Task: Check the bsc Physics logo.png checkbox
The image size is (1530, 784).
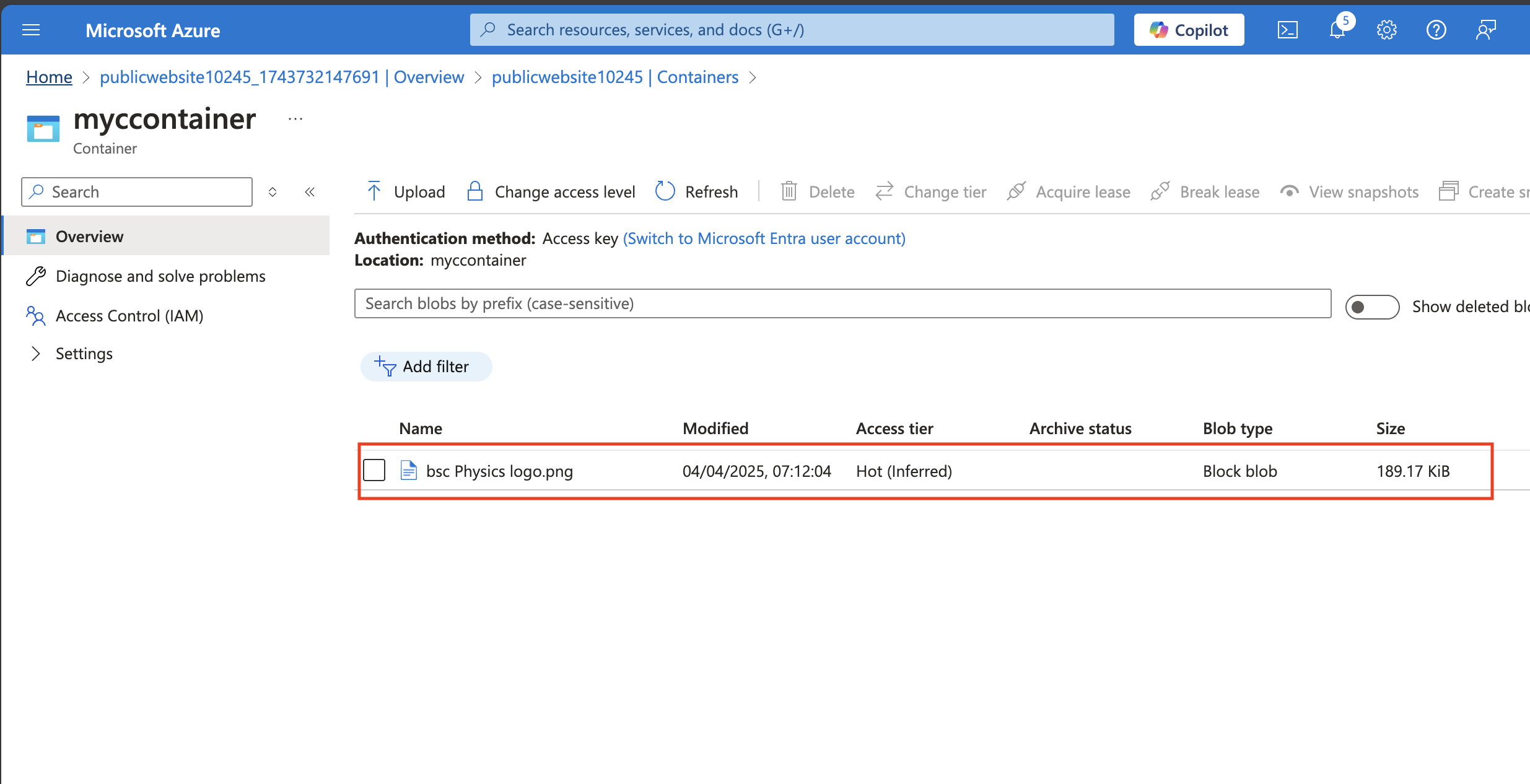Action: click(374, 470)
